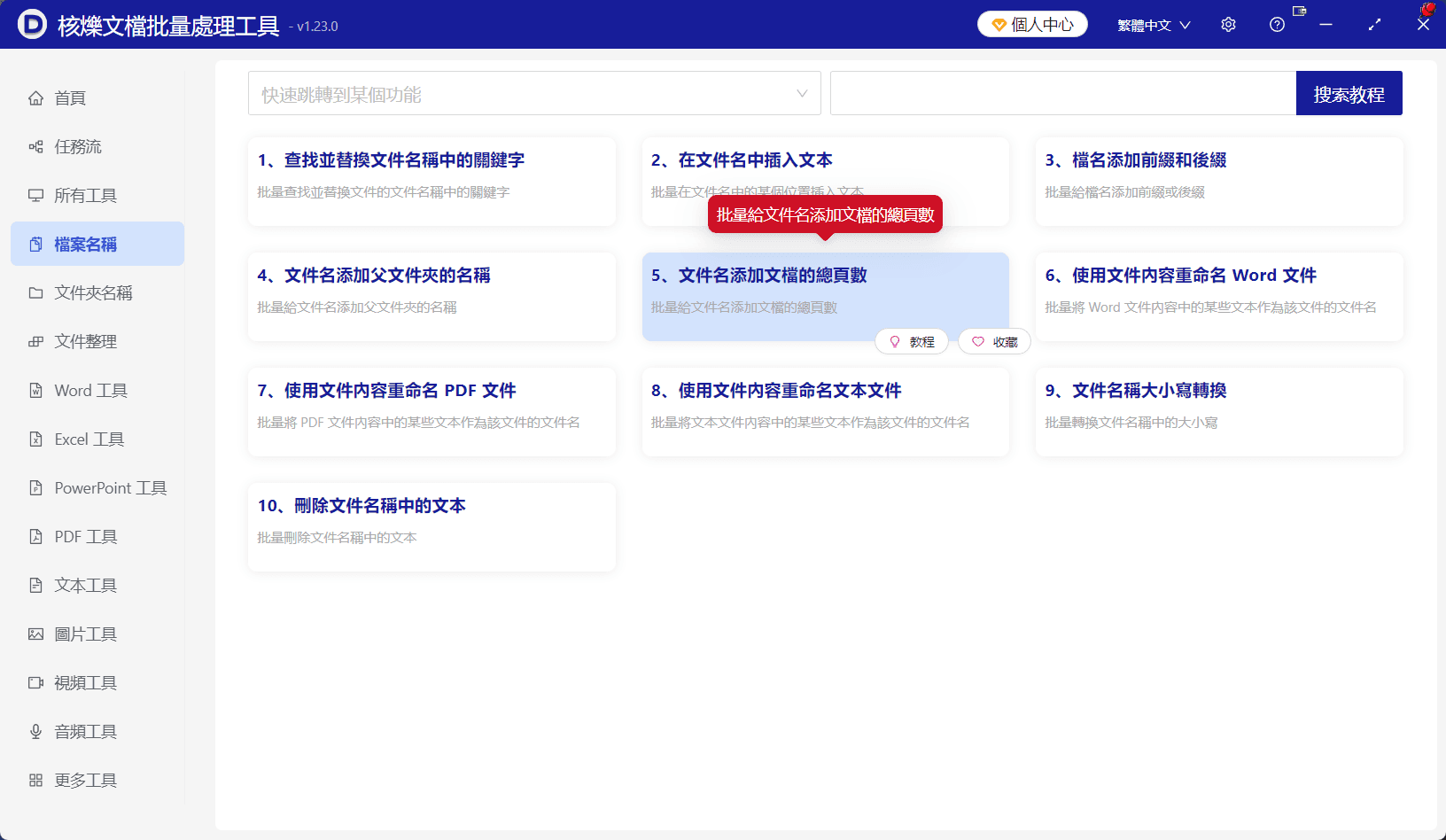
Task: Click the tutorial search input field
Action: pyautogui.click(x=1063, y=93)
